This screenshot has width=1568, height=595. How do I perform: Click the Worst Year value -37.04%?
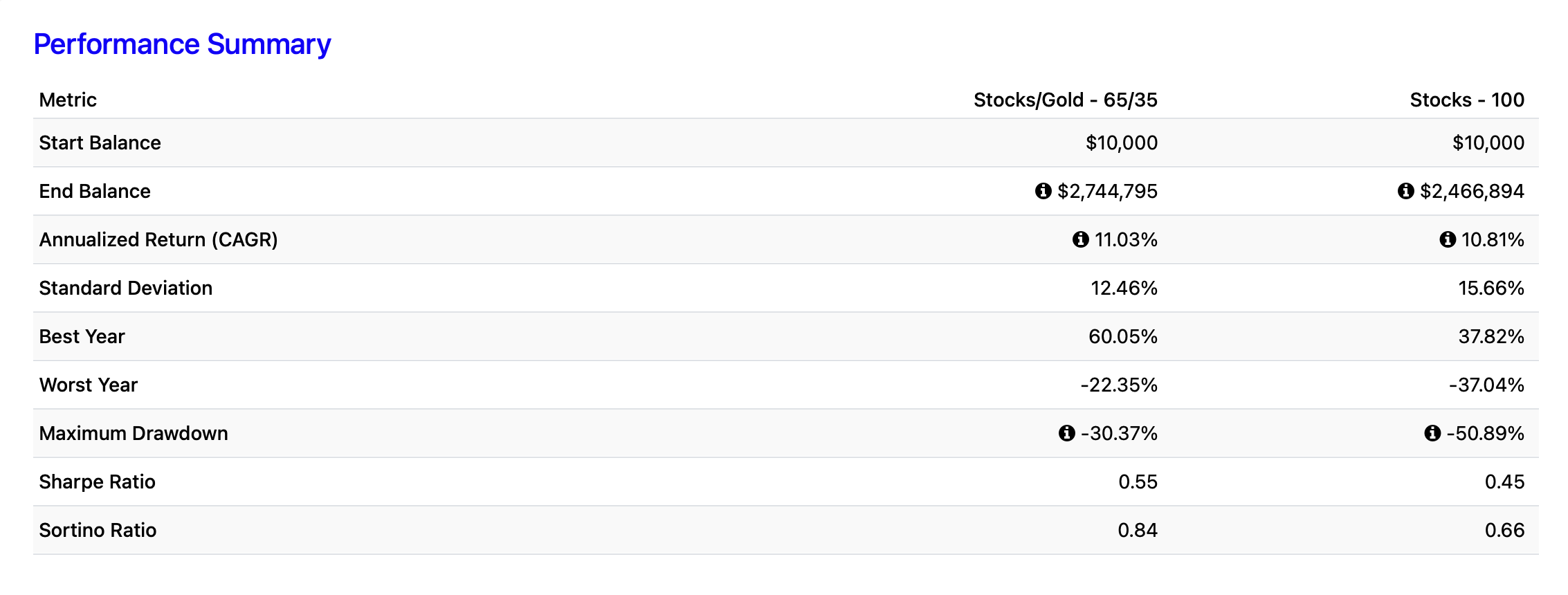[x=1486, y=385]
